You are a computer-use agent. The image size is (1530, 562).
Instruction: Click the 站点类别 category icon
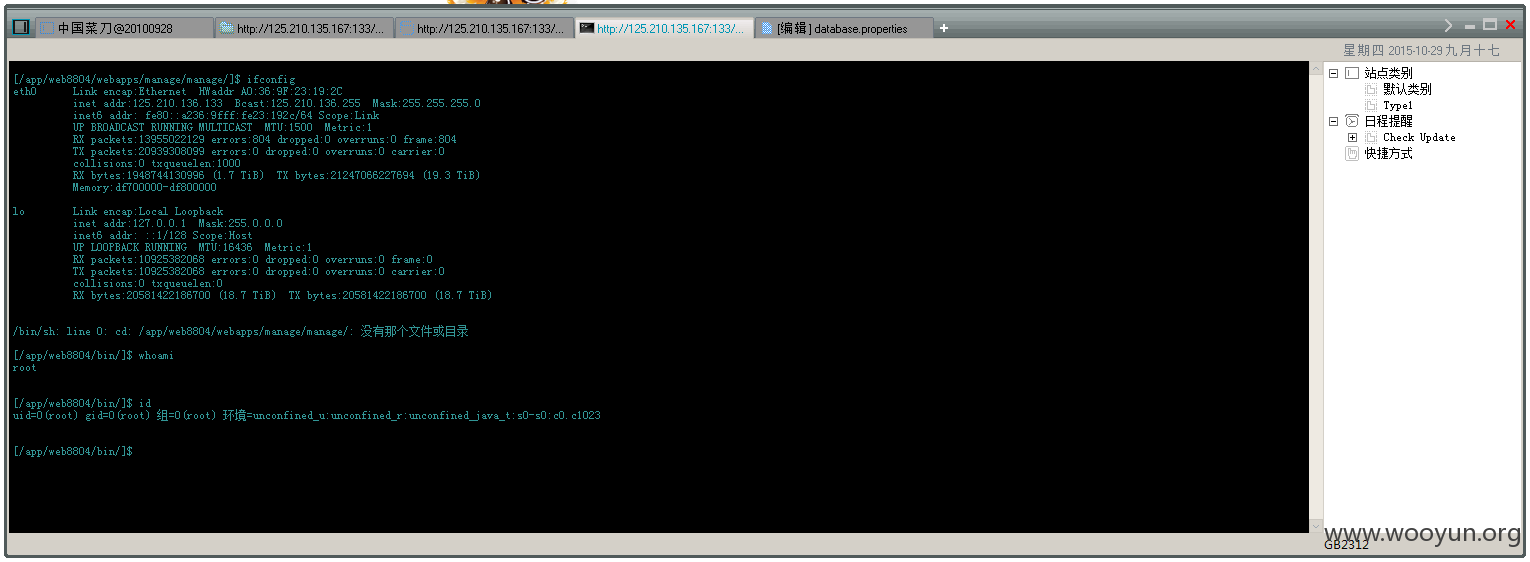(x=1352, y=73)
